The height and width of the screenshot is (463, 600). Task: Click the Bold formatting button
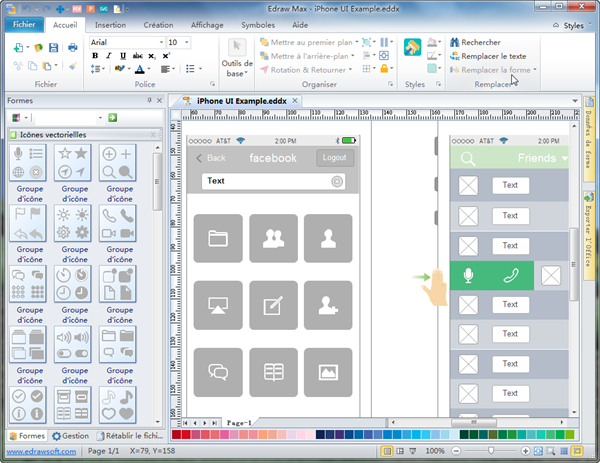coord(96,56)
